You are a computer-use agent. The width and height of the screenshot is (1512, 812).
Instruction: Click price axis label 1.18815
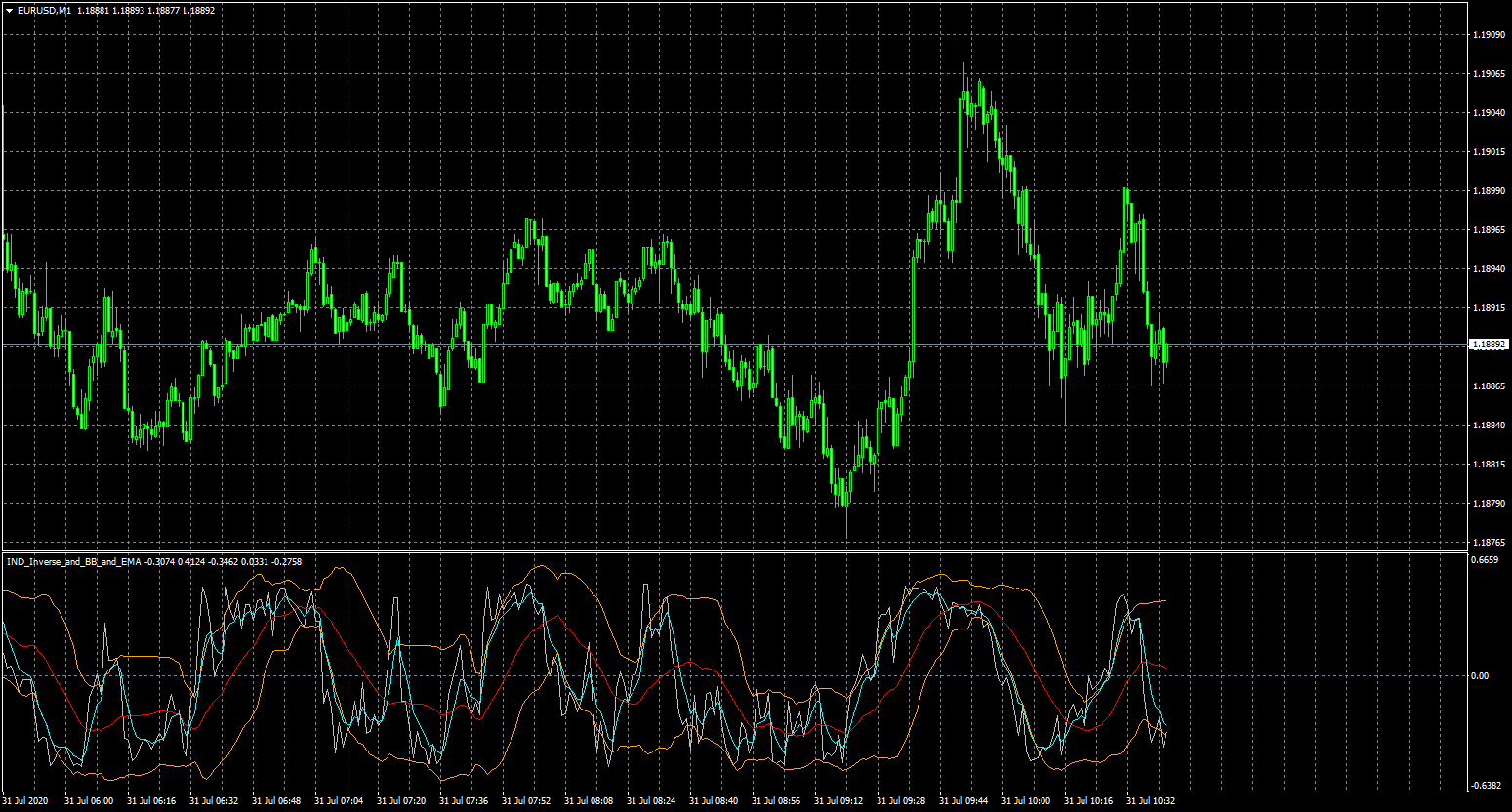pyautogui.click(x=1488, y=465)
